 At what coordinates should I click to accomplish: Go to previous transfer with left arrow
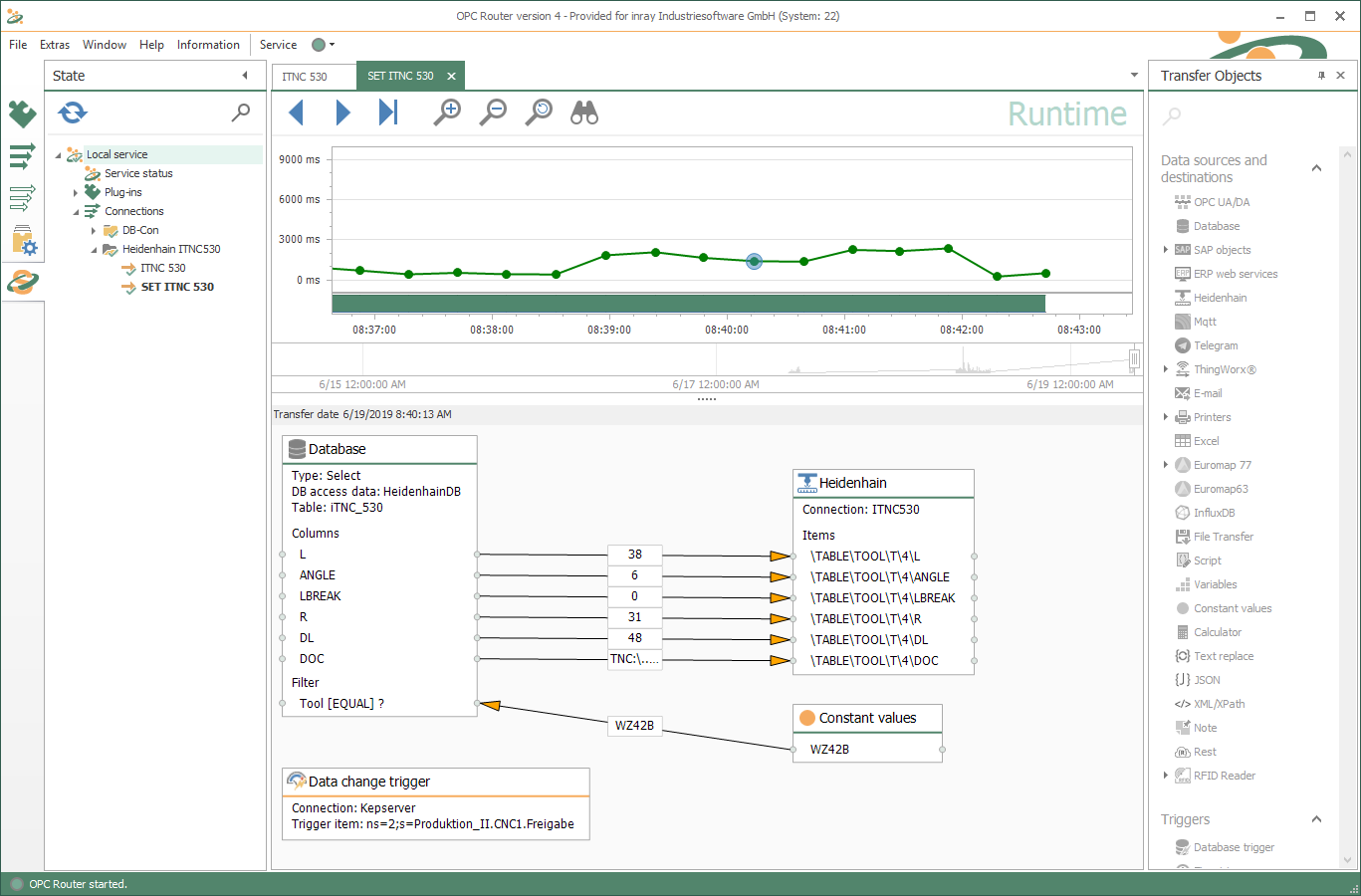[296, 112]
